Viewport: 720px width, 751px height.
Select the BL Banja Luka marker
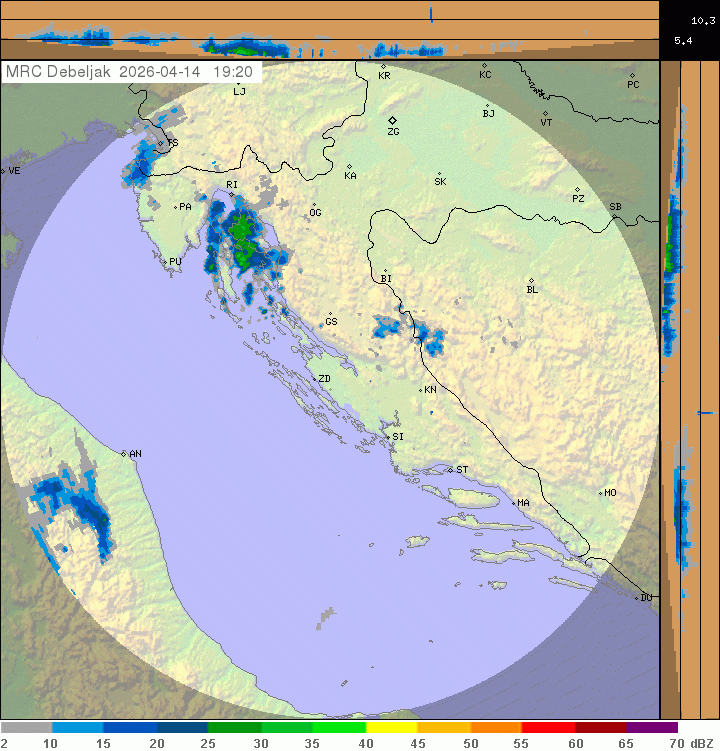coord(531,281)
